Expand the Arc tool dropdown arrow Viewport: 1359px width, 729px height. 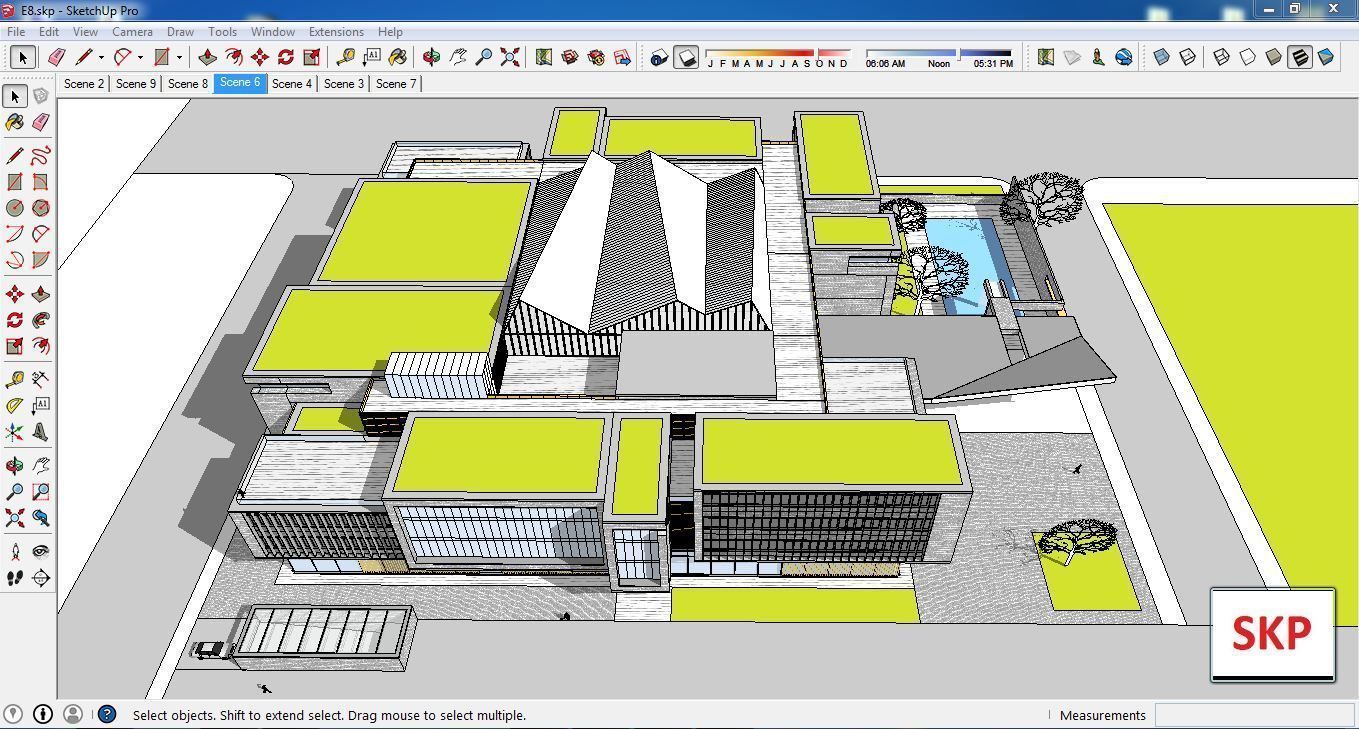point(140,57)
